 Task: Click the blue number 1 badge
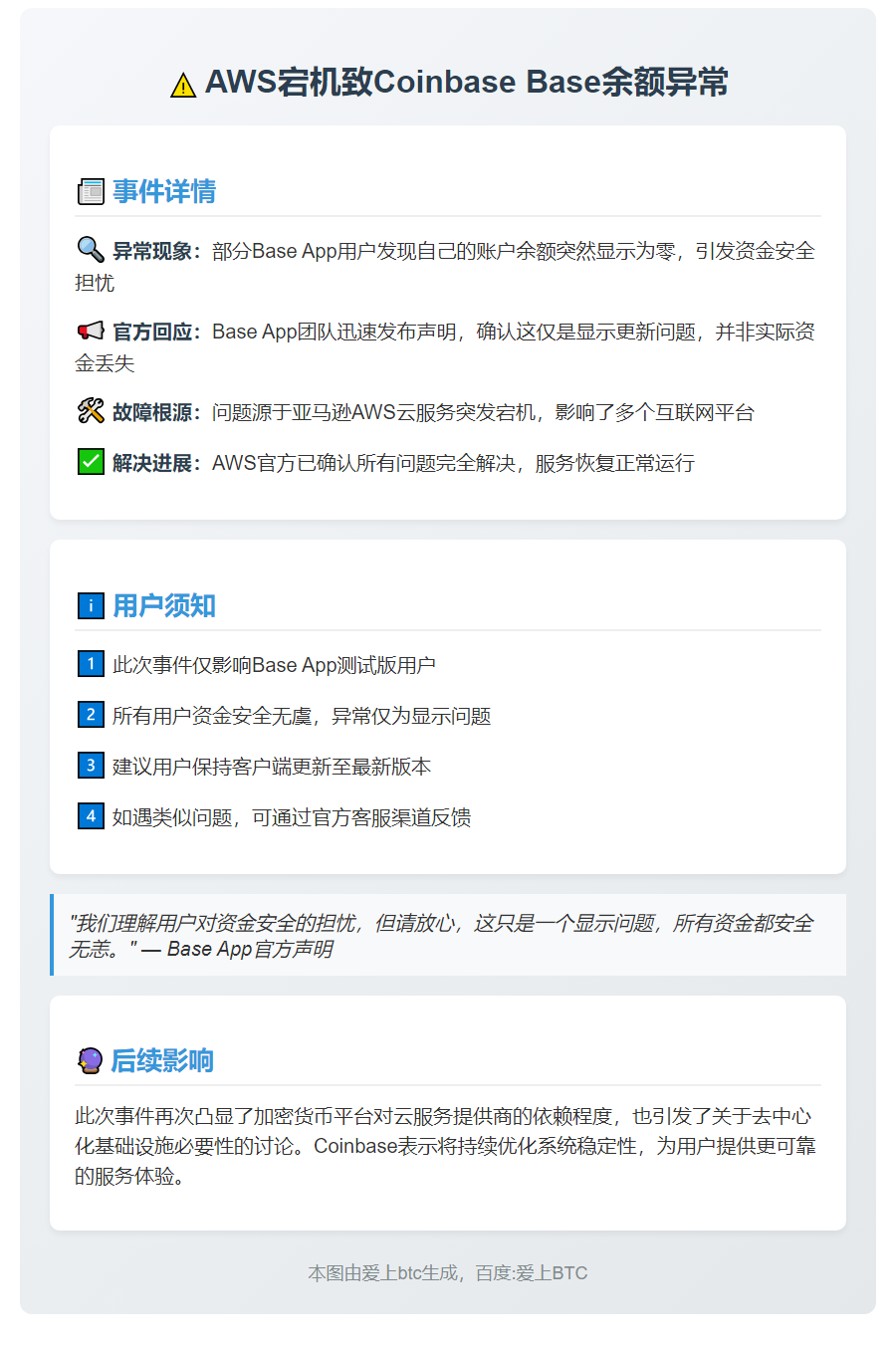tap(91, 664)
